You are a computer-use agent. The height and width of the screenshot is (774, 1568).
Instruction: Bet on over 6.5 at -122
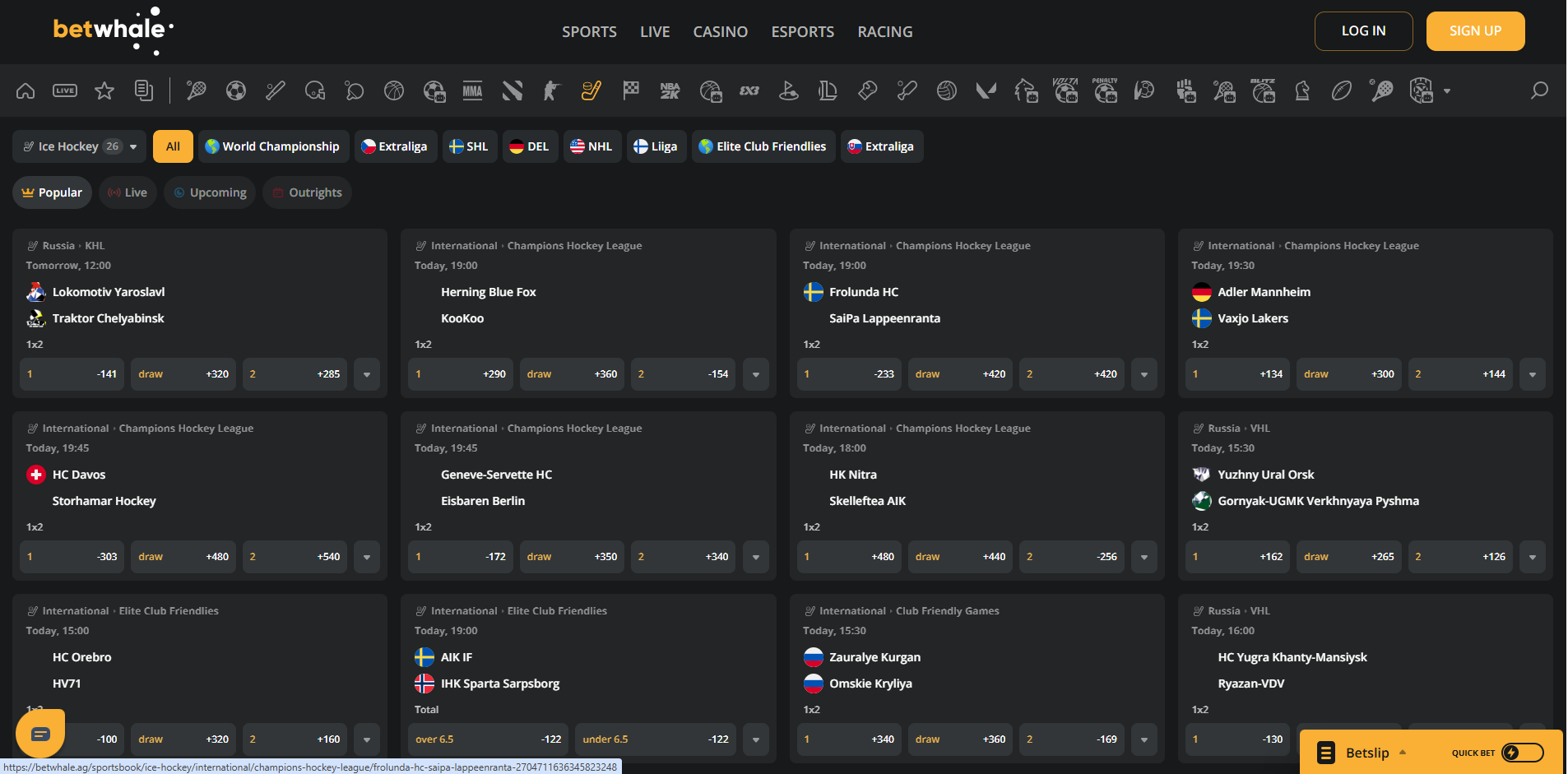coord(489,739)
